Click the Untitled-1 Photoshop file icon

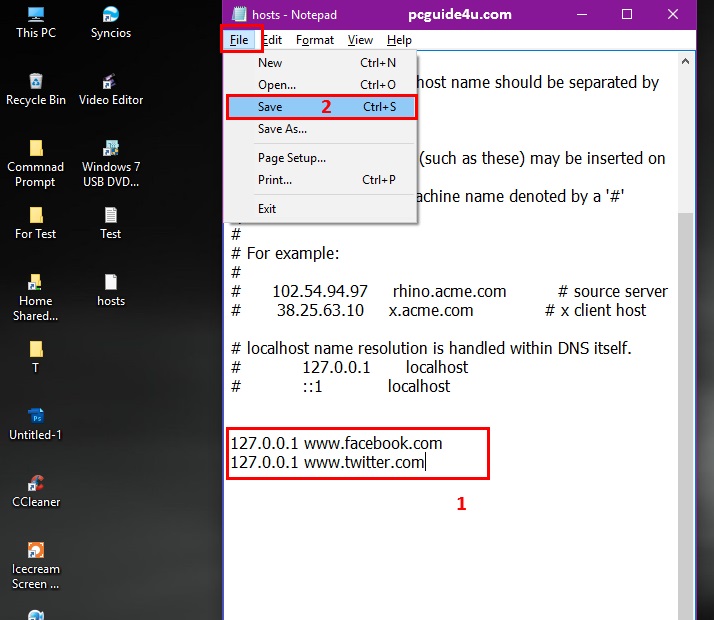tap(36, 418)
